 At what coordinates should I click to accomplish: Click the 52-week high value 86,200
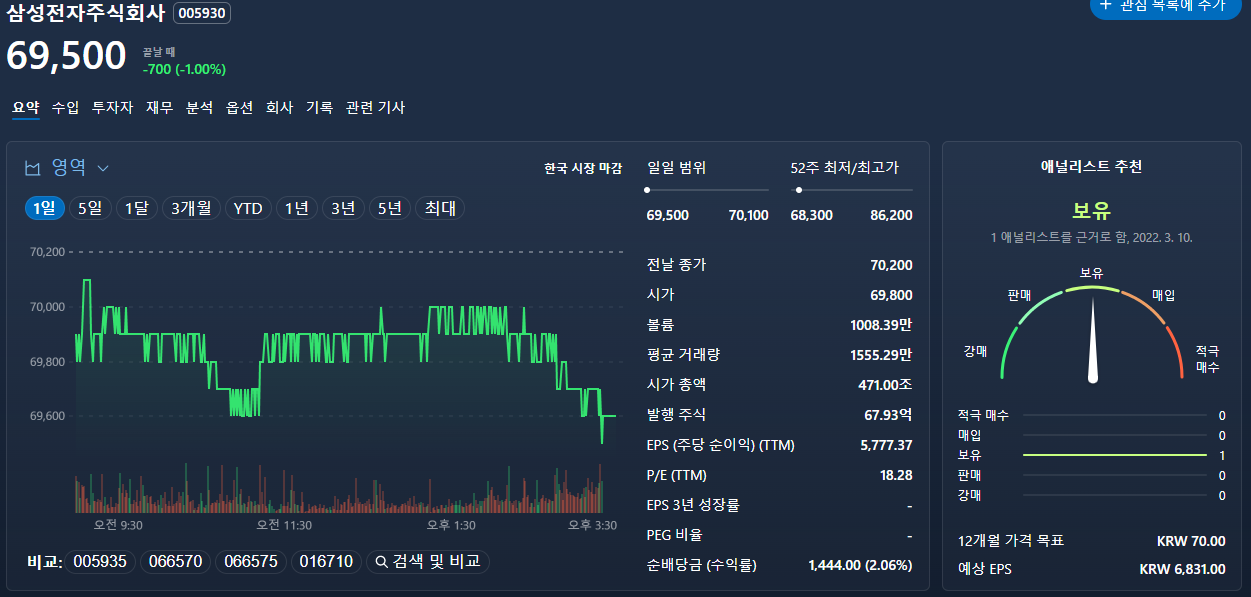892,215
